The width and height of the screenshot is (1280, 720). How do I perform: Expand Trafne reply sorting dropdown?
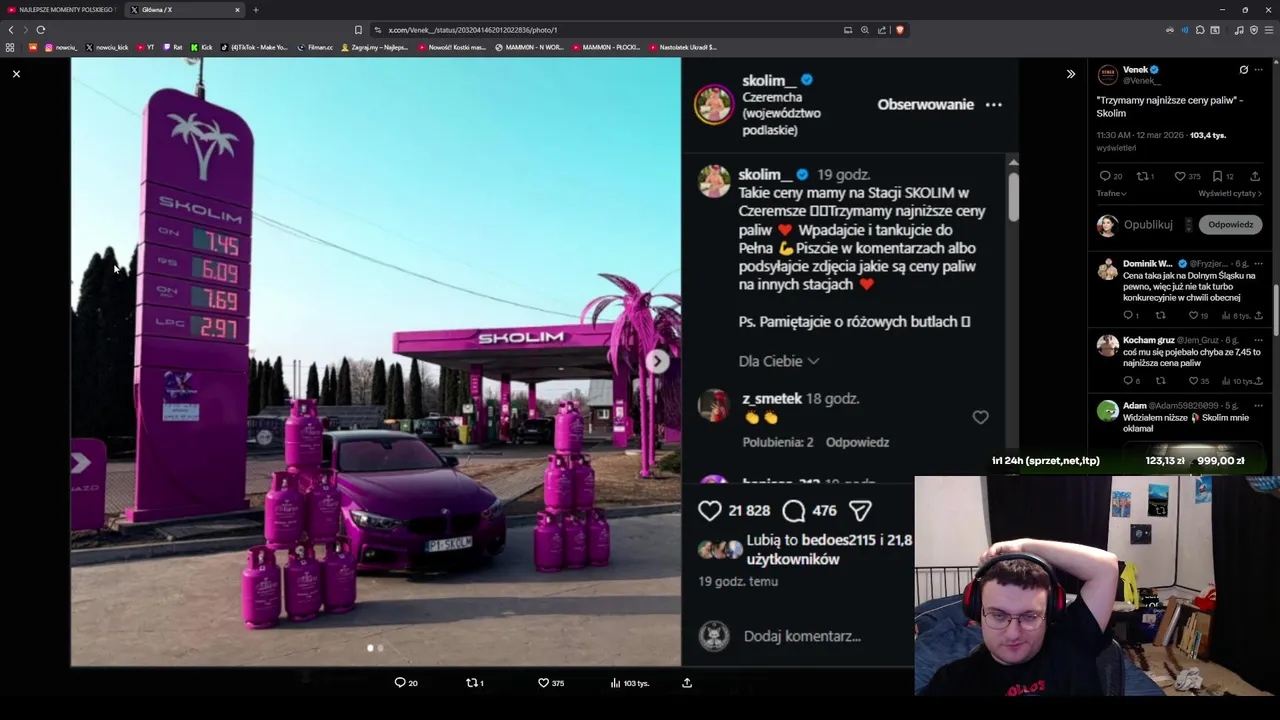(x=1112, y=193)
